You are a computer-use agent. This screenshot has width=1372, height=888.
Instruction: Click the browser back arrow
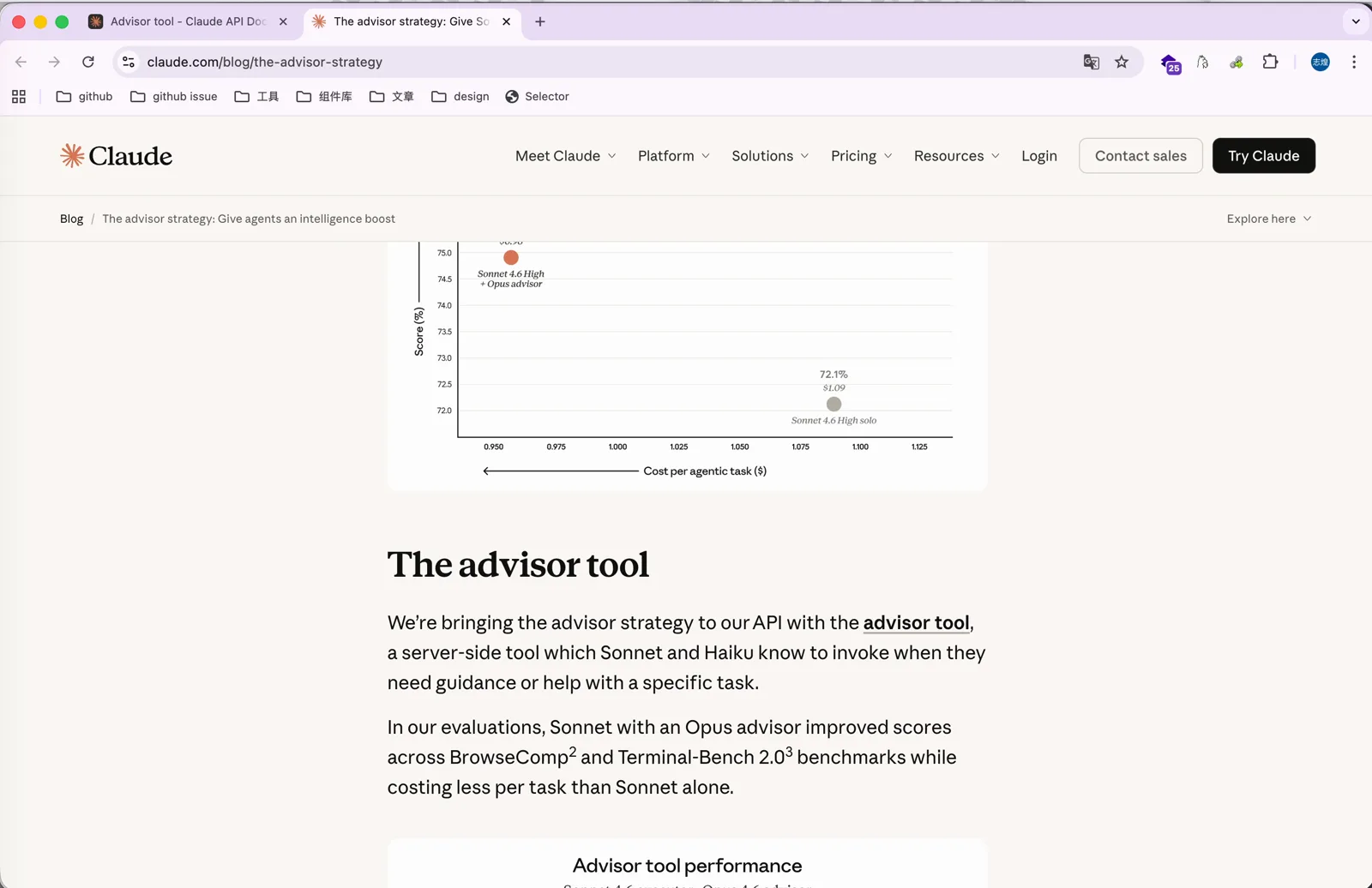[x=21, y=62]
